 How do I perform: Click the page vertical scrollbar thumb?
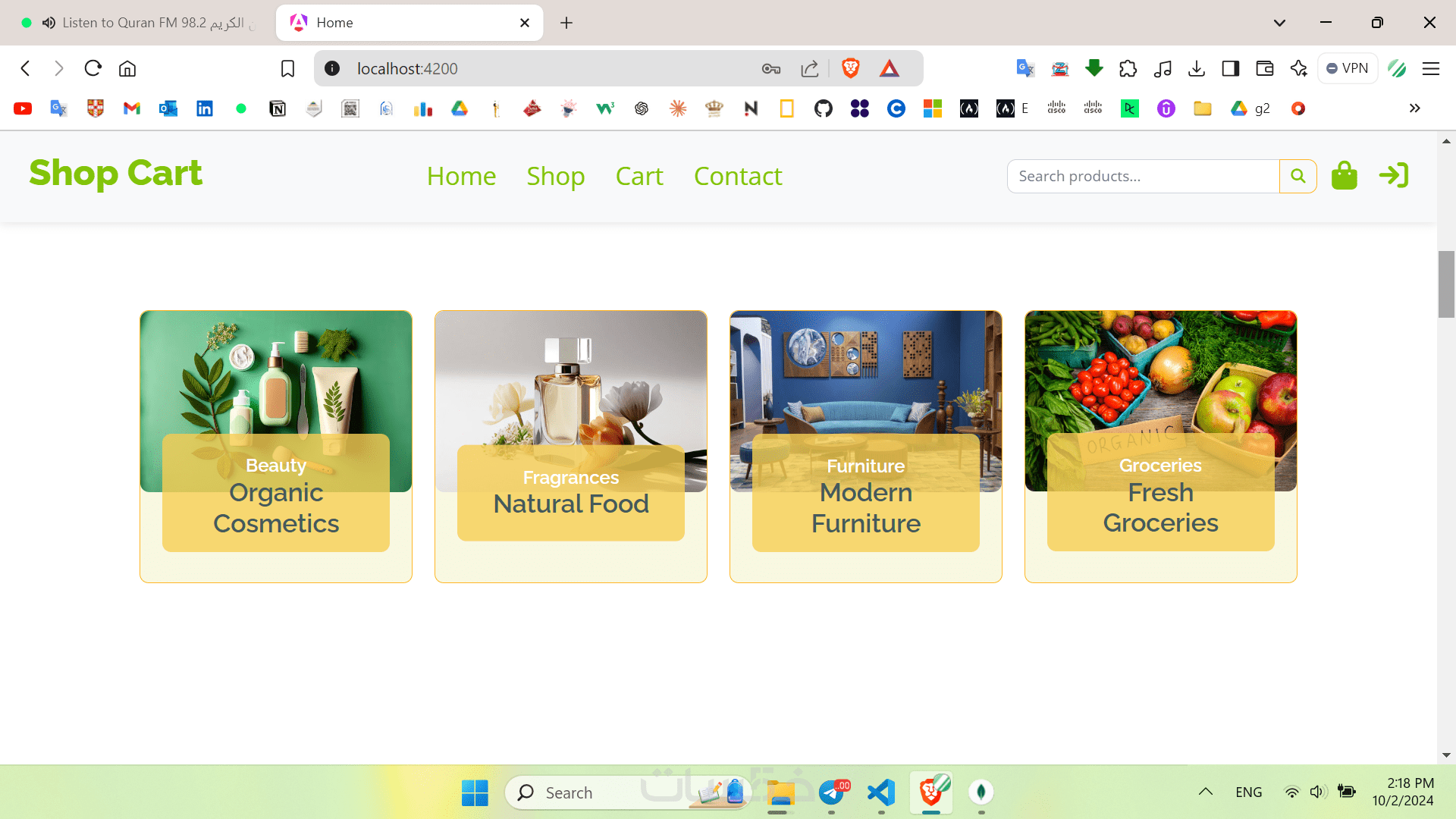[1446, 284]
